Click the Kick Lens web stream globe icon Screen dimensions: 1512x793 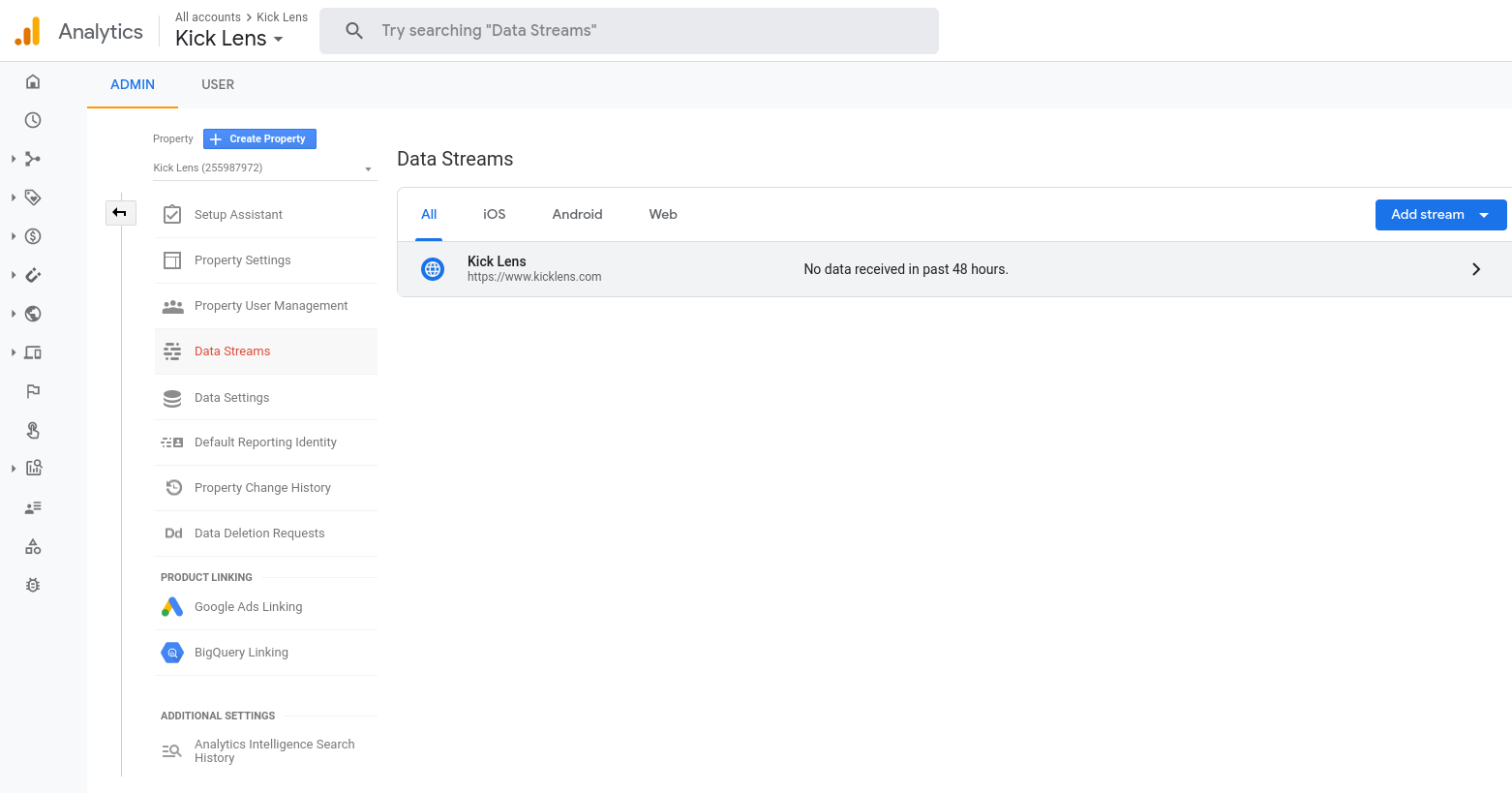(433, 269)
